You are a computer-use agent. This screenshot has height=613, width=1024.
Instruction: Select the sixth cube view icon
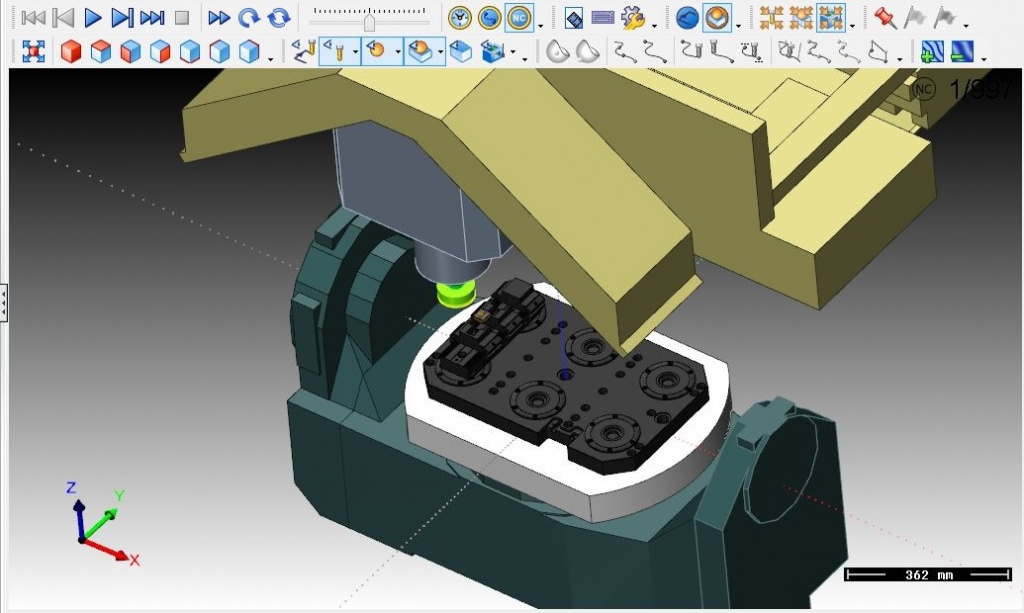[x=219, y=52]
